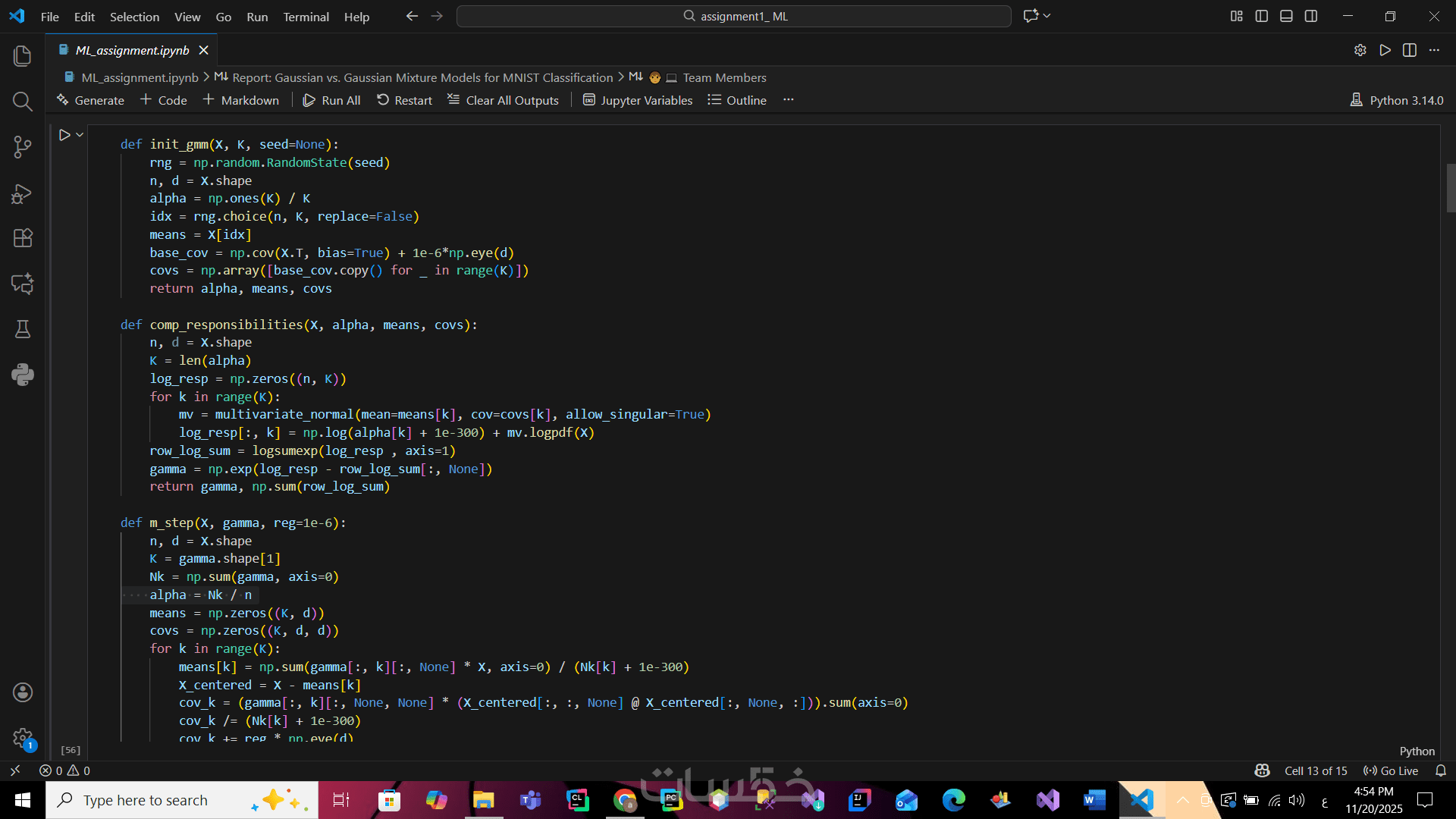Viewport: 1456px width, 819px height.
Task: Open the Terminal menu
Action: 306,17
